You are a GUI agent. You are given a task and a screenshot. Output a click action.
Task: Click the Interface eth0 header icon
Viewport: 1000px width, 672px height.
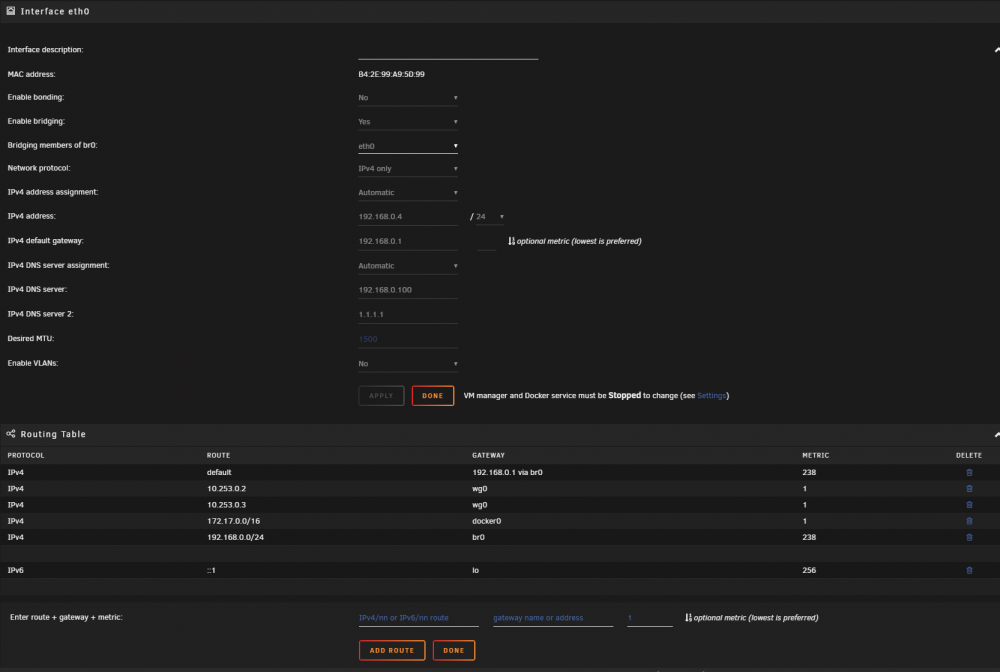click(x=11, y=11)
